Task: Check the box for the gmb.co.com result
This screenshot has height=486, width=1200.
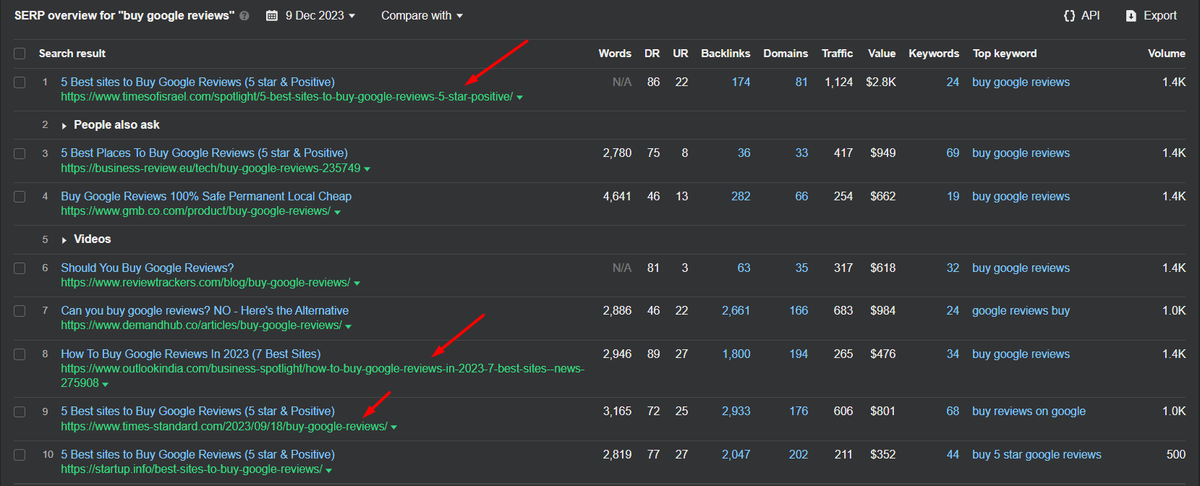Action: tap(20, 196)
